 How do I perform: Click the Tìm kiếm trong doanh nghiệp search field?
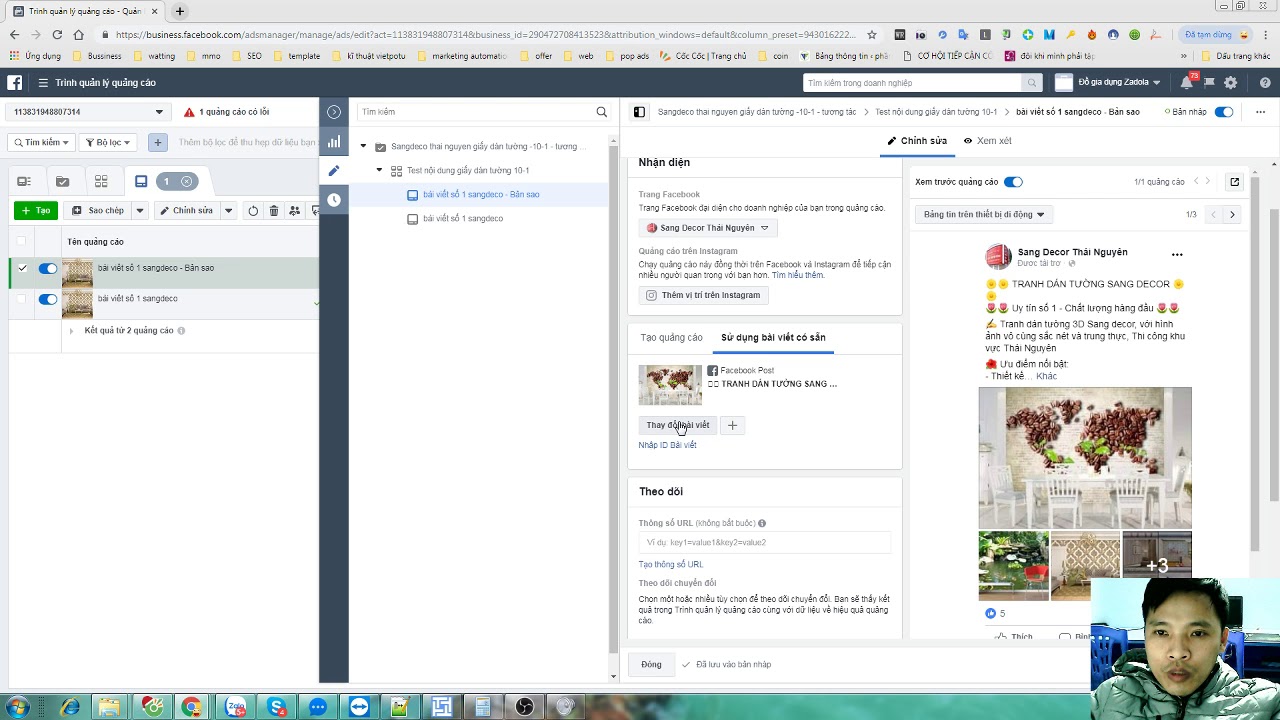pyautogui.click(x=911, y=83)
